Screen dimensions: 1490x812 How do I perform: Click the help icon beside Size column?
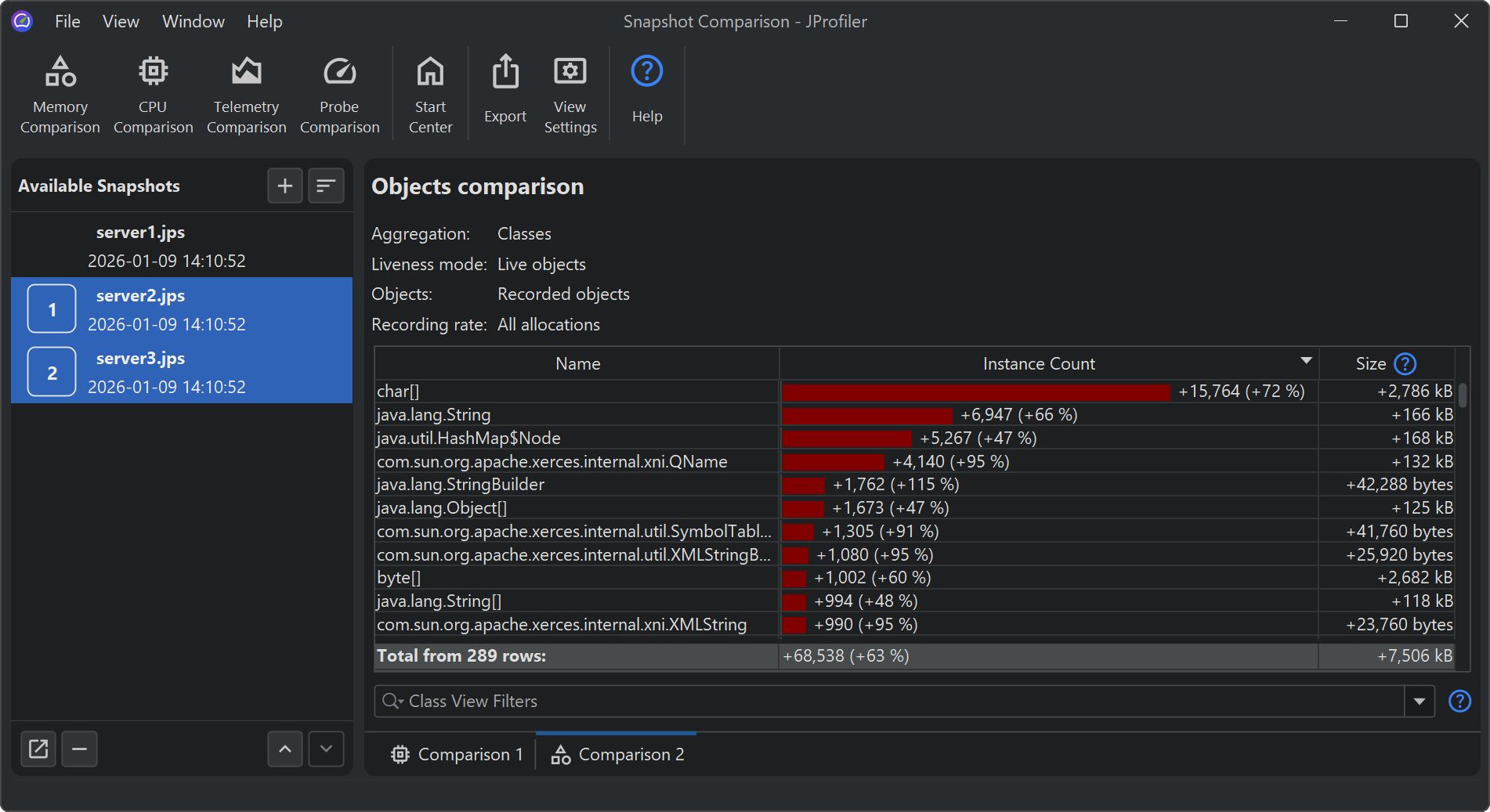(x=1405, y=364)
